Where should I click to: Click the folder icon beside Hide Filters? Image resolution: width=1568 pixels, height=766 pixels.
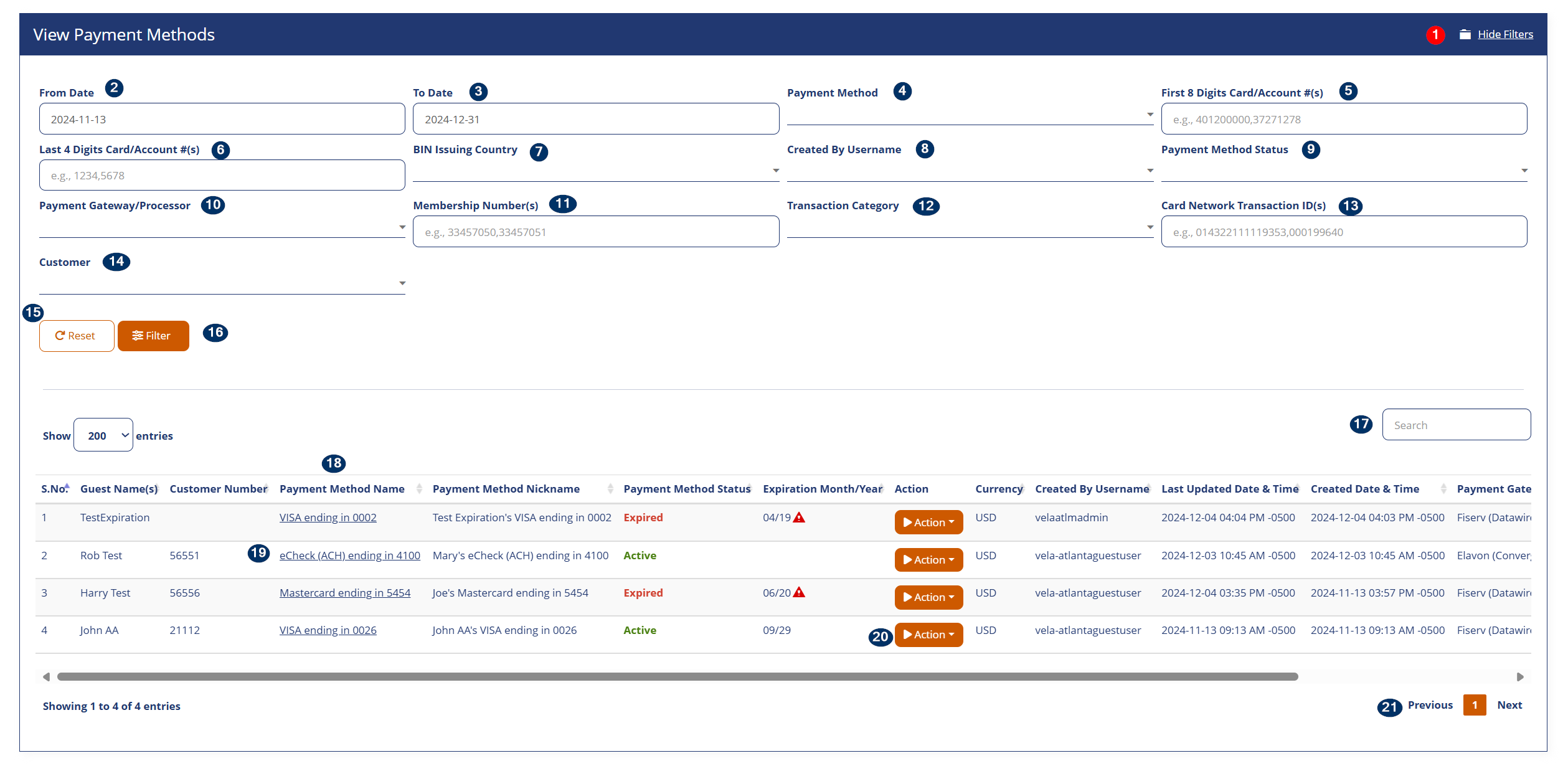click(x=1465, y=34)
